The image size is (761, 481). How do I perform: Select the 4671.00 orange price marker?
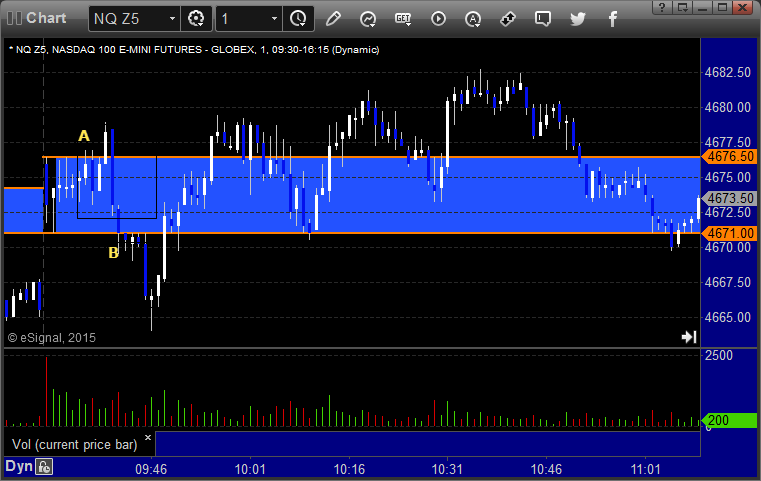(x=730, y=233)
